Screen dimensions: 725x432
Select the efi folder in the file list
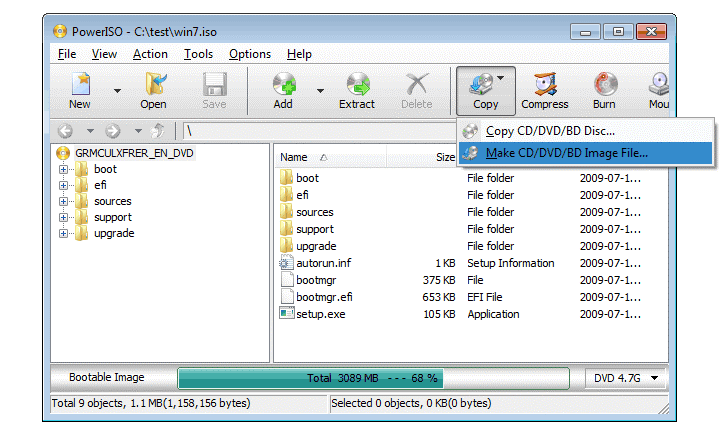point(302,195)
